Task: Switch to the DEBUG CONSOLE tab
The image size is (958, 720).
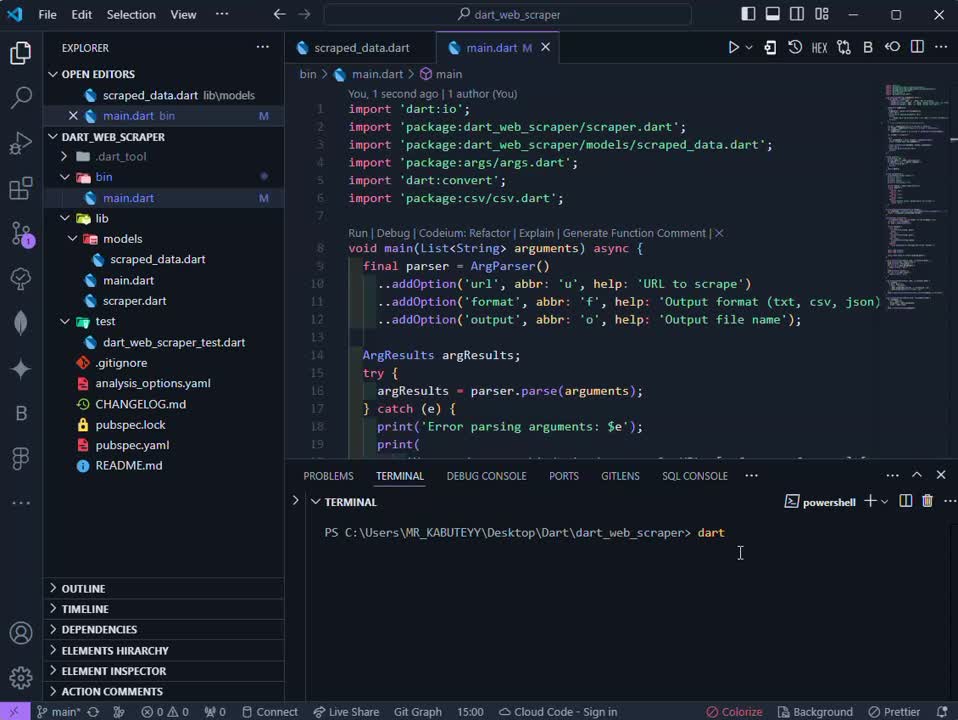Action: [486, 476]
